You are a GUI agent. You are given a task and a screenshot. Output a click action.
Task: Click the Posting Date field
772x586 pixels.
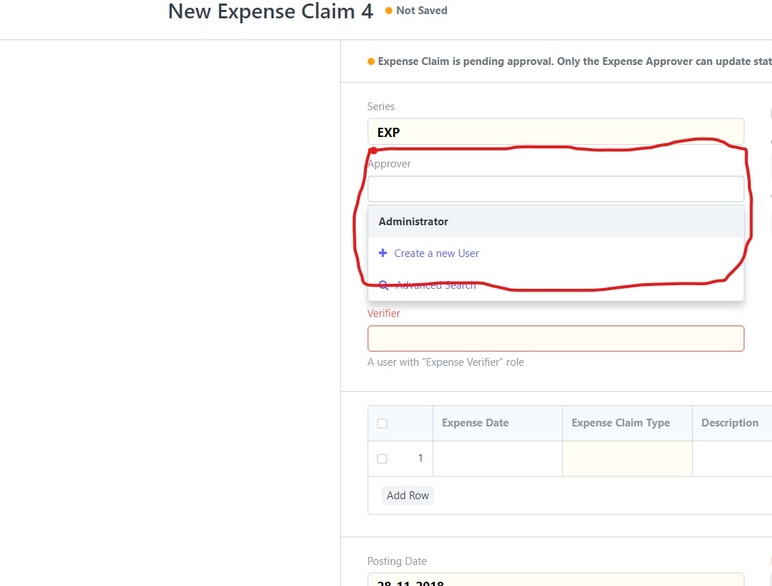(556, 580)
